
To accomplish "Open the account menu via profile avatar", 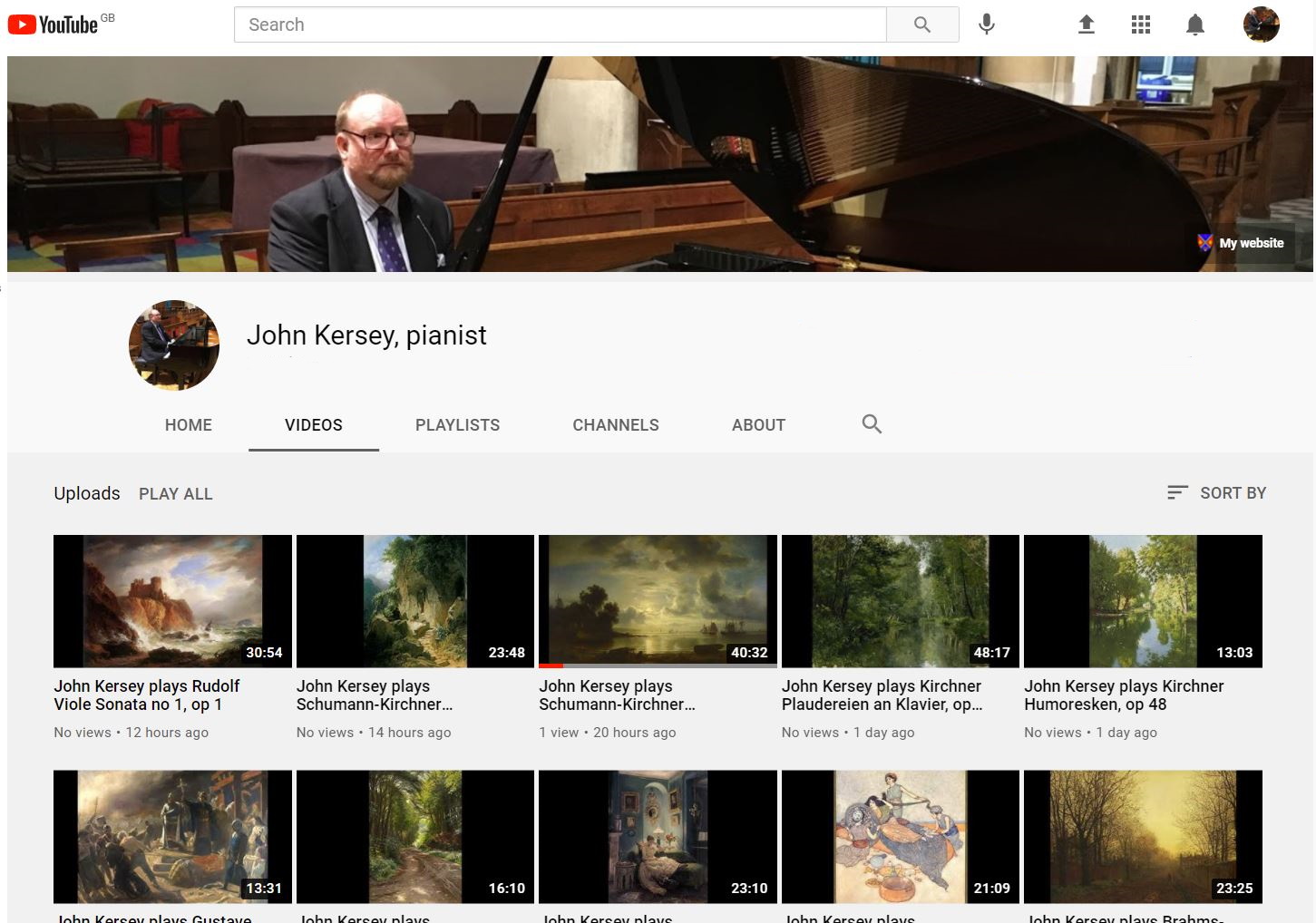I will click(x=1260, y=24).
